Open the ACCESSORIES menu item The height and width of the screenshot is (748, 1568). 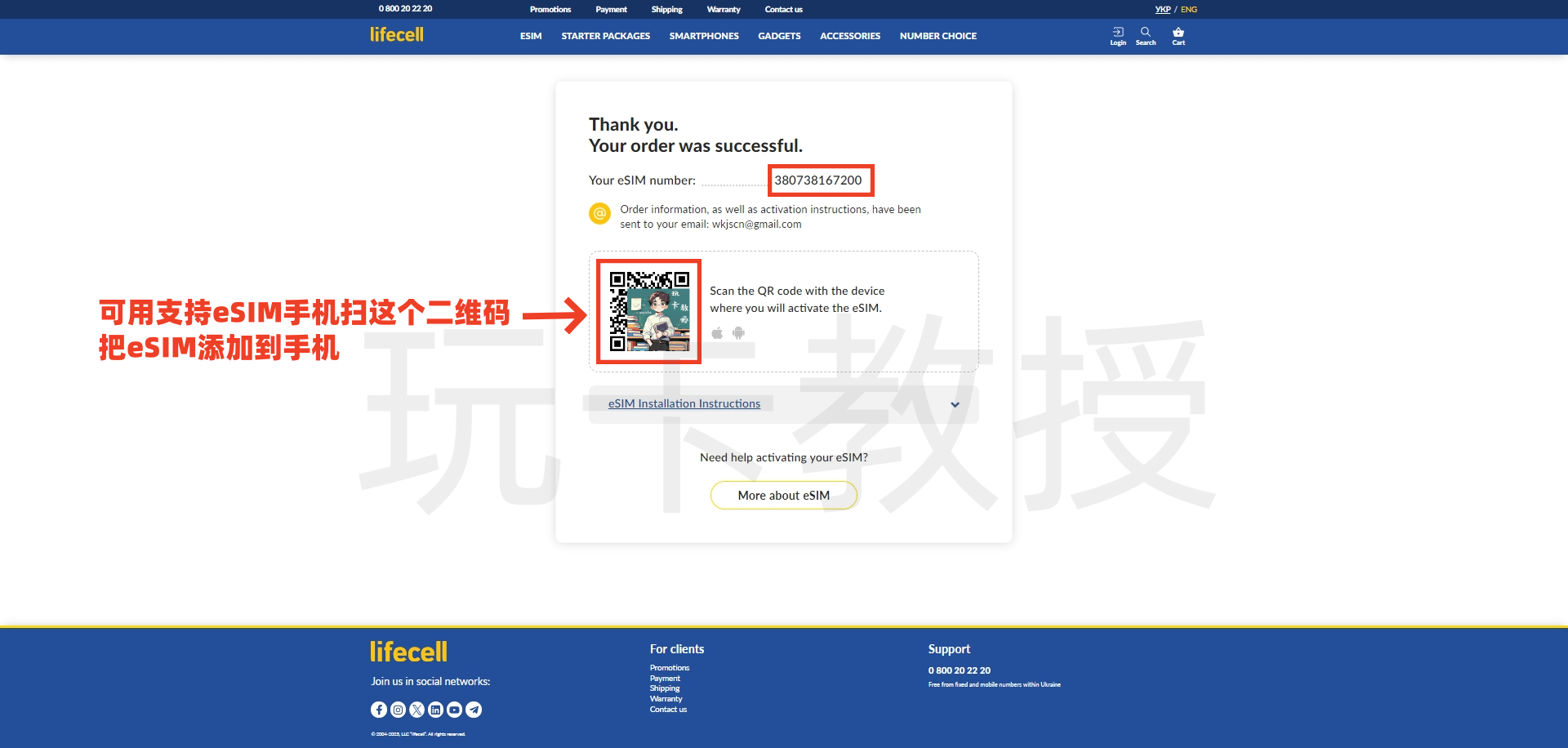click(850, 36)
